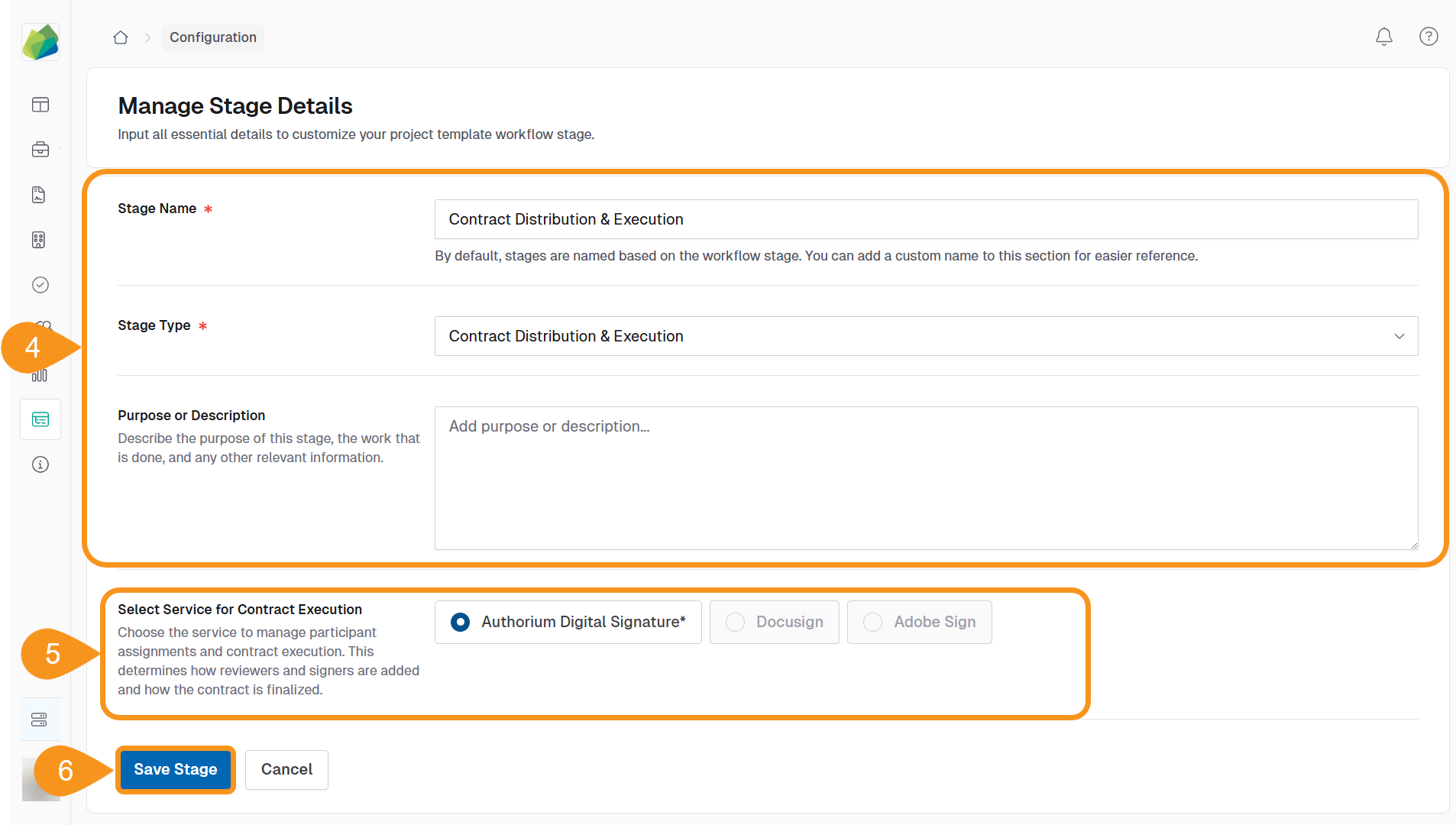Viewport: 1456px width, 825px height.
Task: Open the briefcase icon in sidebar
Action: tap(40, 150)
